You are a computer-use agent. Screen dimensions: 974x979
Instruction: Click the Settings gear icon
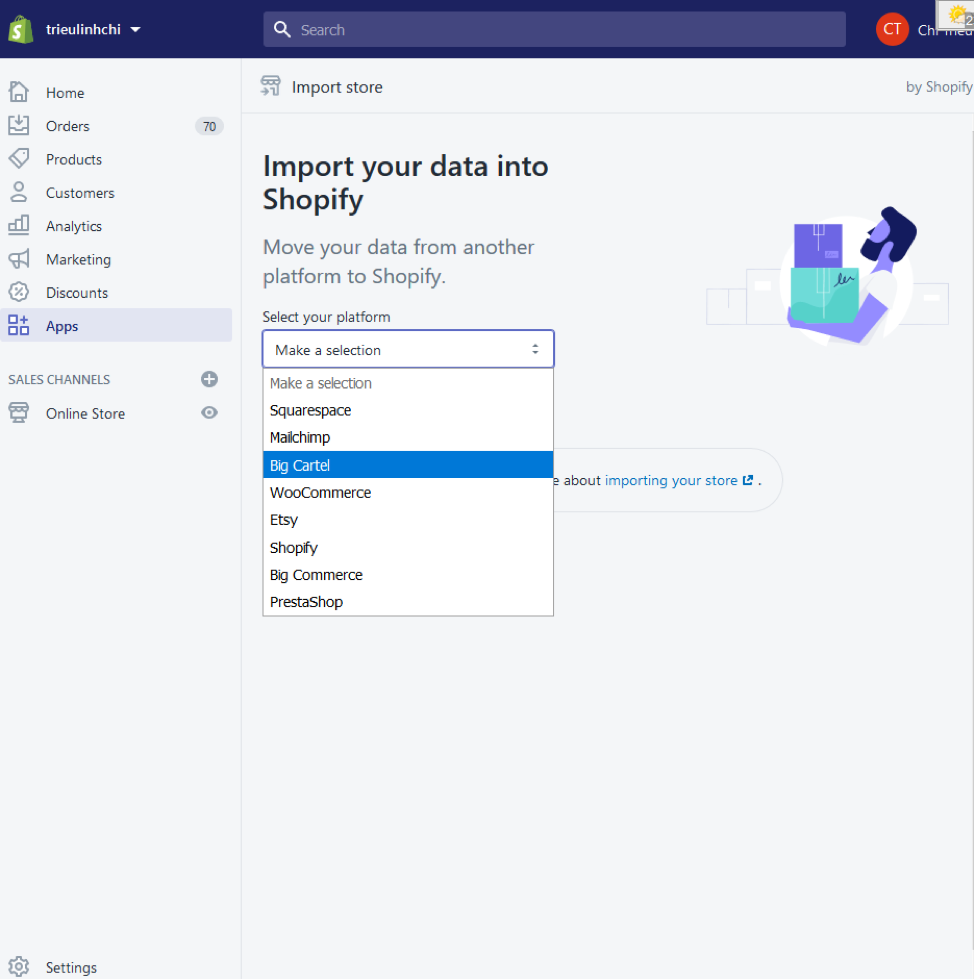tap(19, 967)
